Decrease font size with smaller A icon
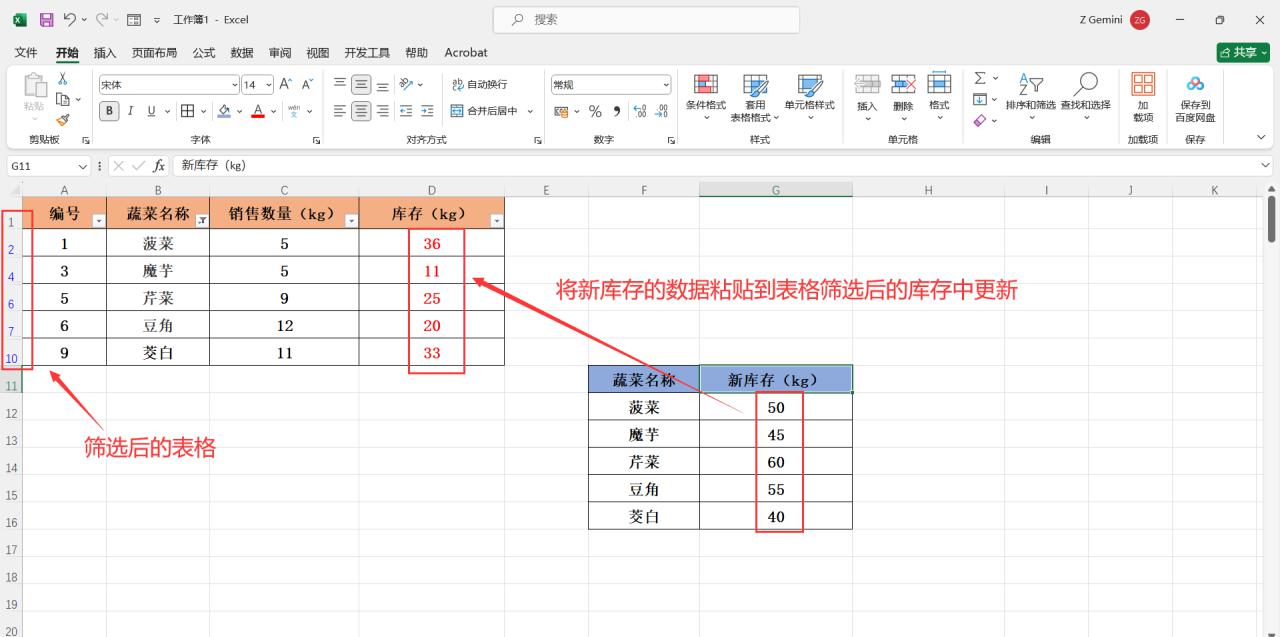The height and width of the screenshot is (637, 1280). click(x=307, y=85)
